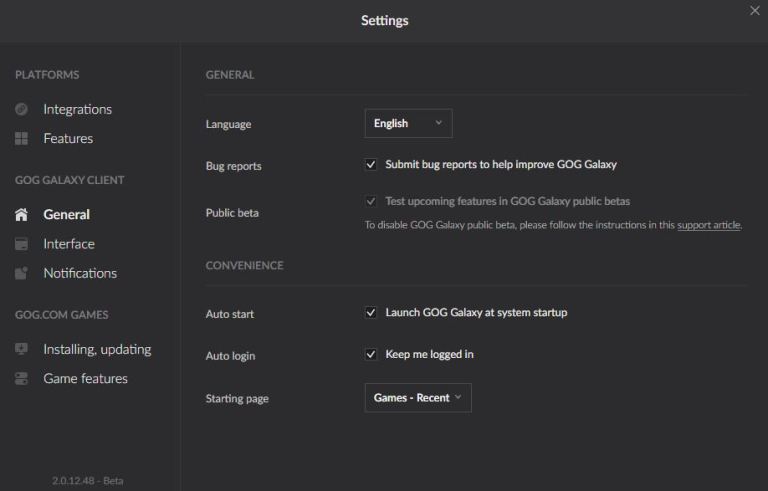Click the Starting page label

coord(237,398)
